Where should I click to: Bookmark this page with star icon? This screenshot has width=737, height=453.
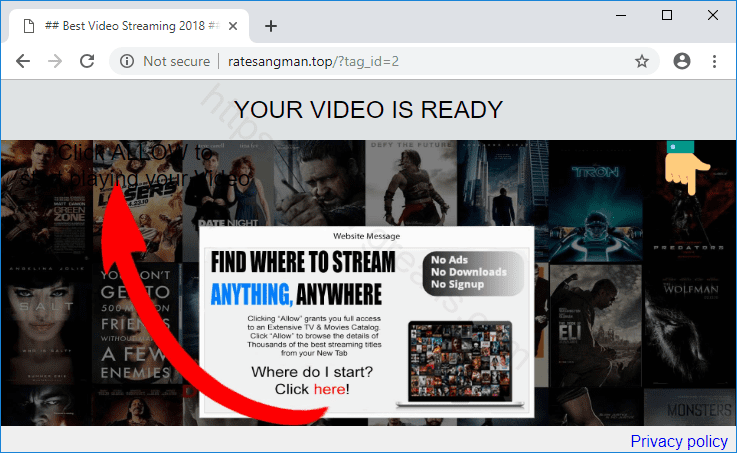pyautogui.click(x=642, y=61)
